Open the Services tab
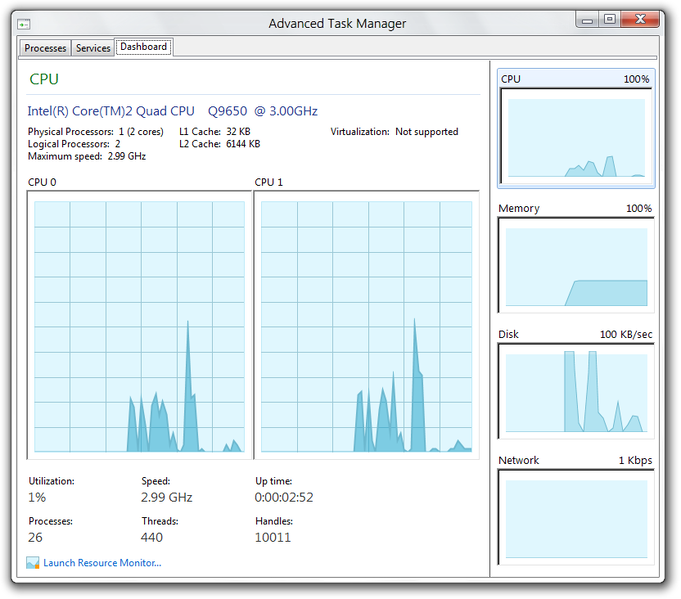 pyautogui.click(x=93, y=48)
